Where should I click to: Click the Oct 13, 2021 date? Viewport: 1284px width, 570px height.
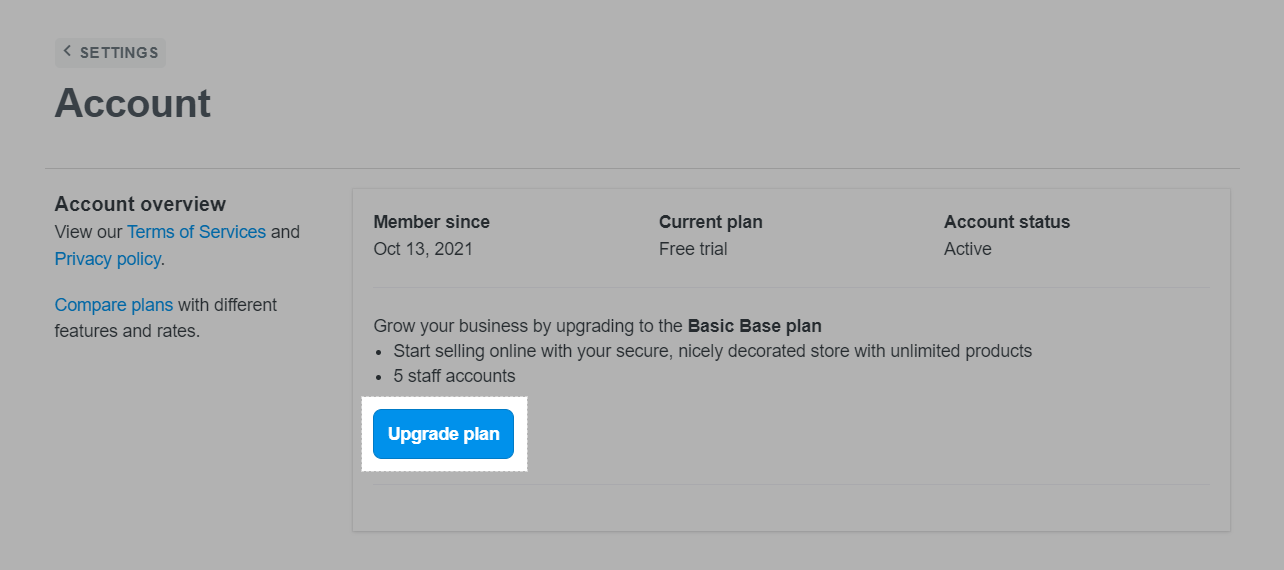423,249
